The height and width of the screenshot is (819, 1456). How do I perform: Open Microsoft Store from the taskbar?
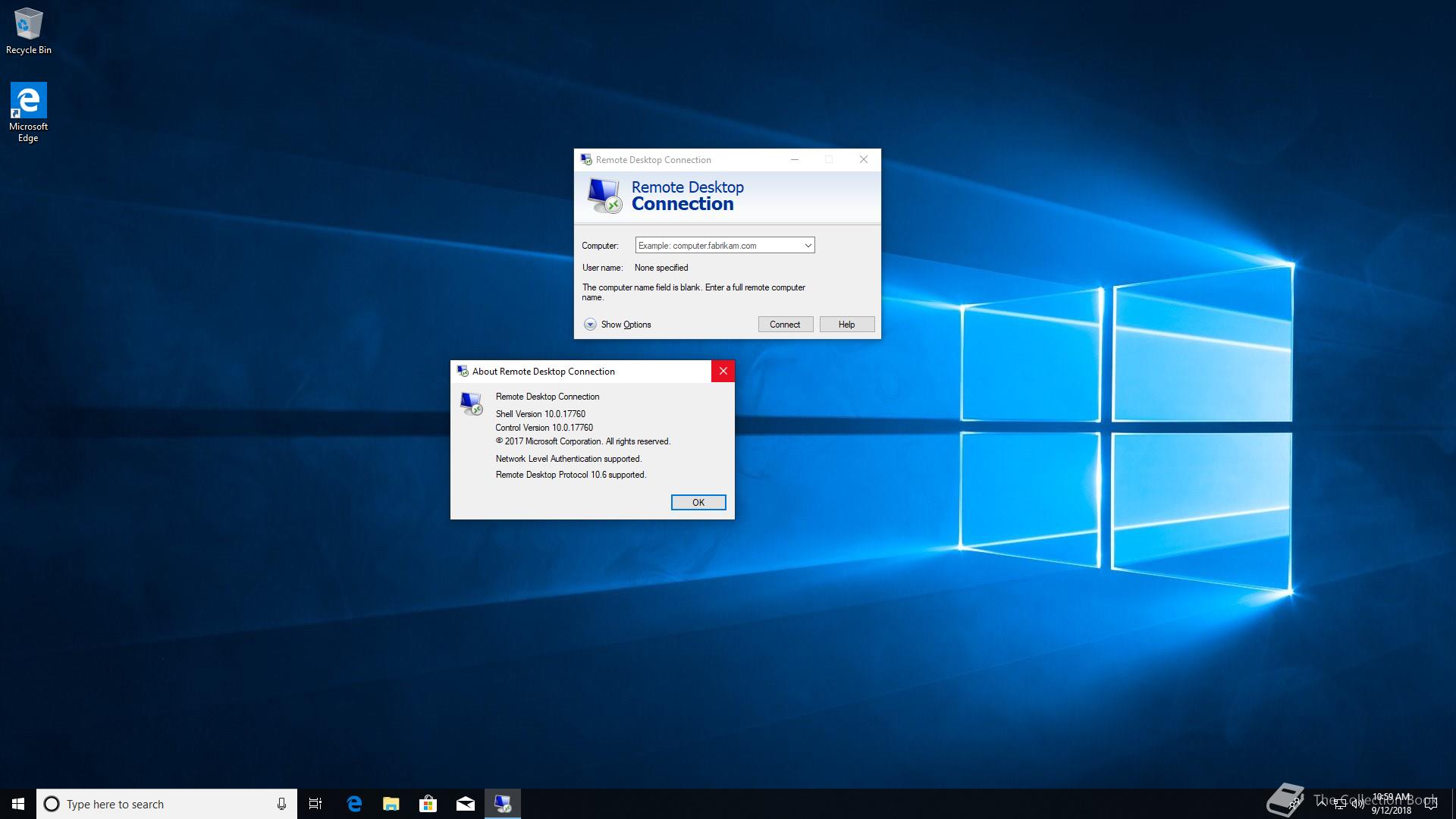pyautogui.click(x=428, y=804)
